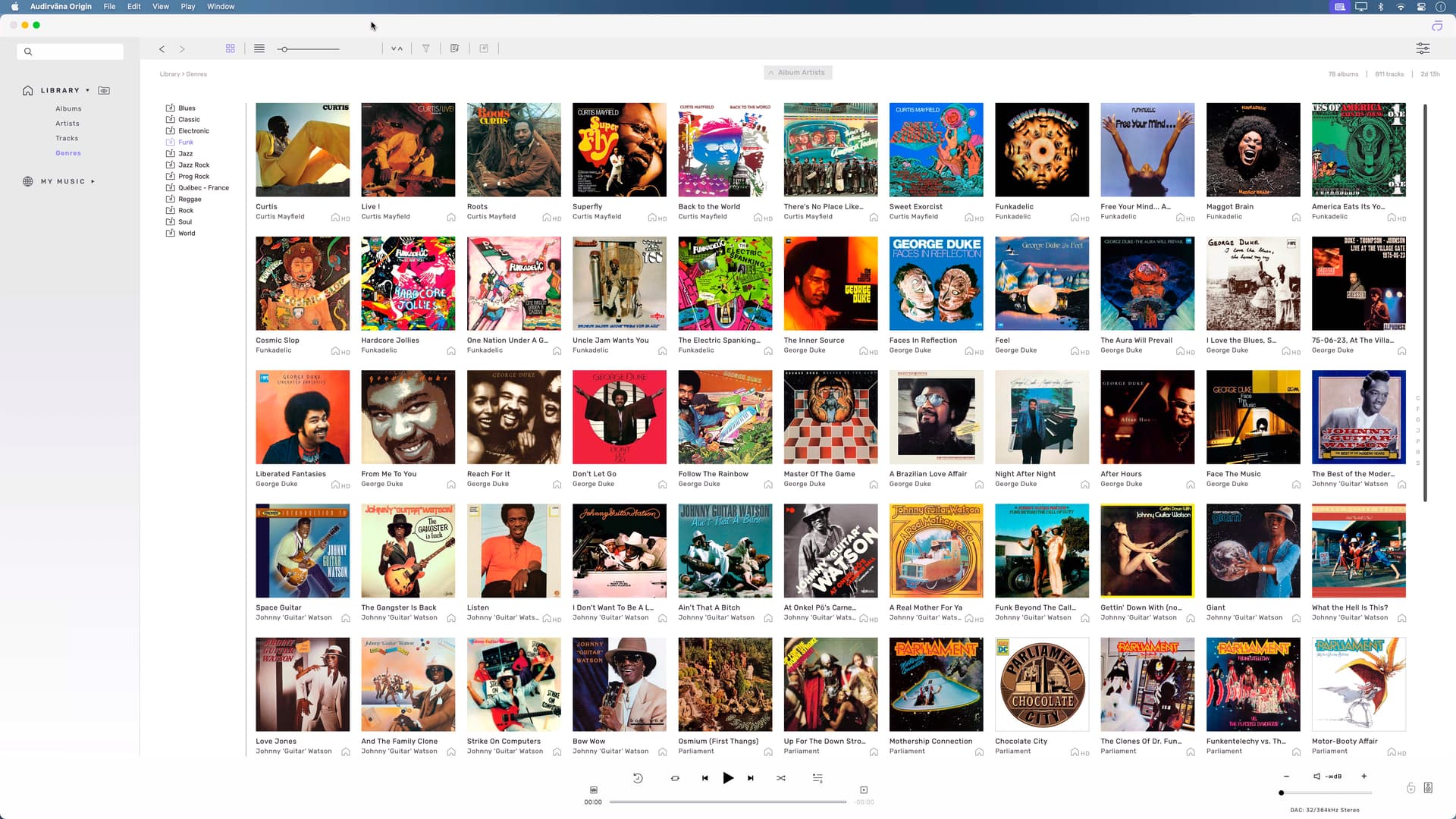Skip to previous track

(x=705, y=778)
